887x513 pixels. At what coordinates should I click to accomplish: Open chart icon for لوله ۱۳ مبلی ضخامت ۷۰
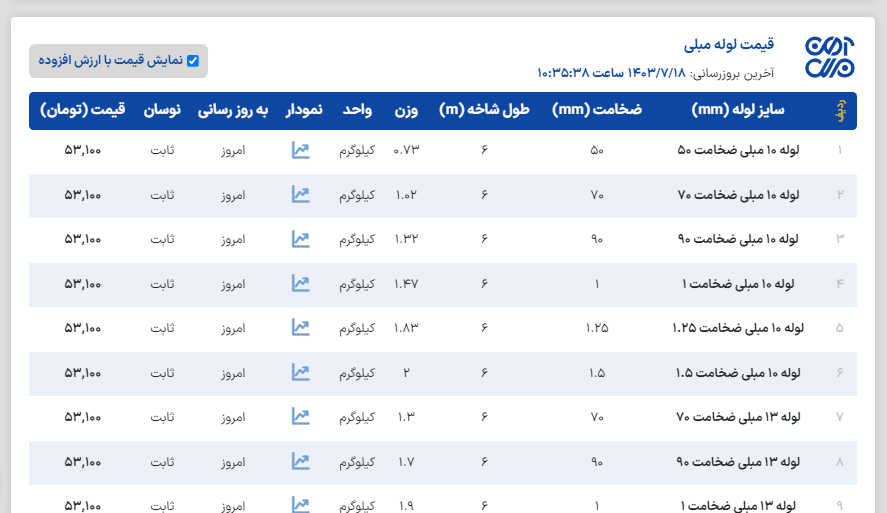(300, 416)
